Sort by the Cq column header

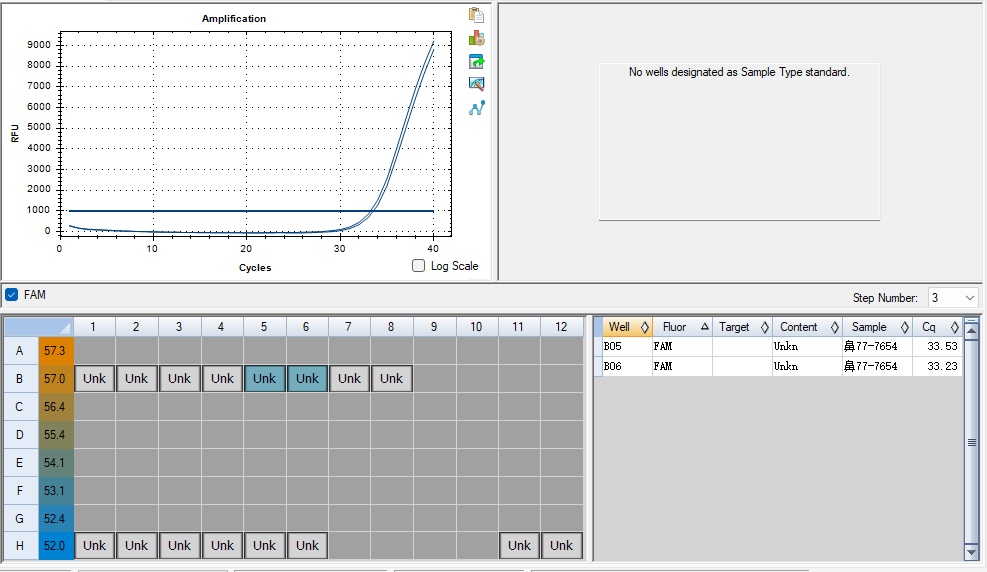[x=937, y=327]
